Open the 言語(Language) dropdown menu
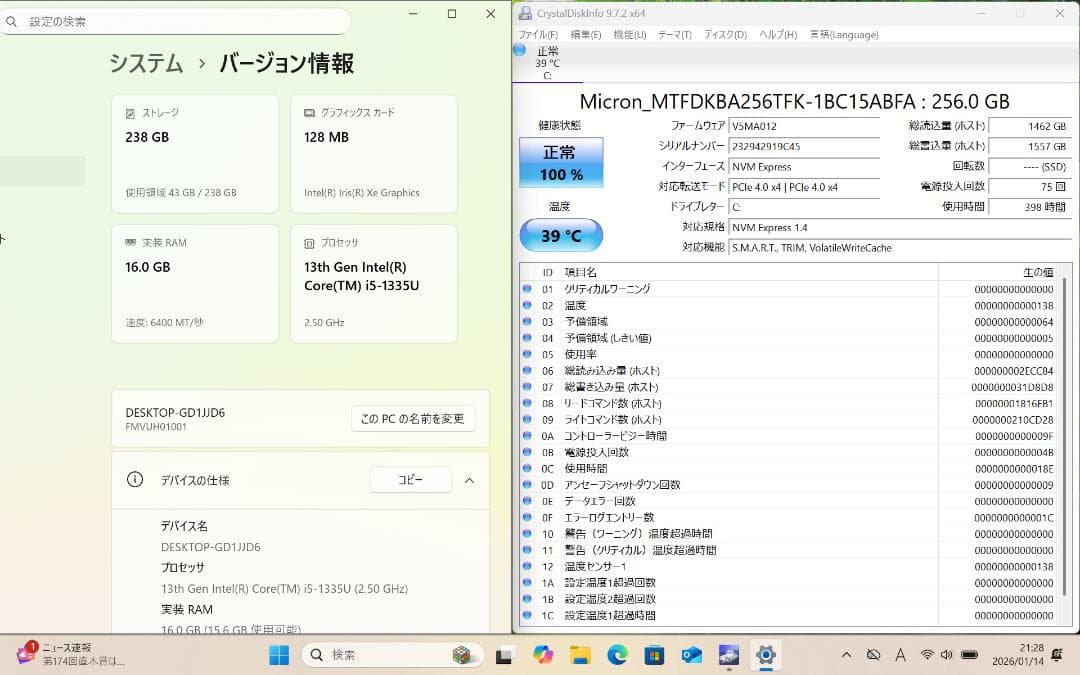This screenshot has width=1080, height=675. click(x=843, y=34)
